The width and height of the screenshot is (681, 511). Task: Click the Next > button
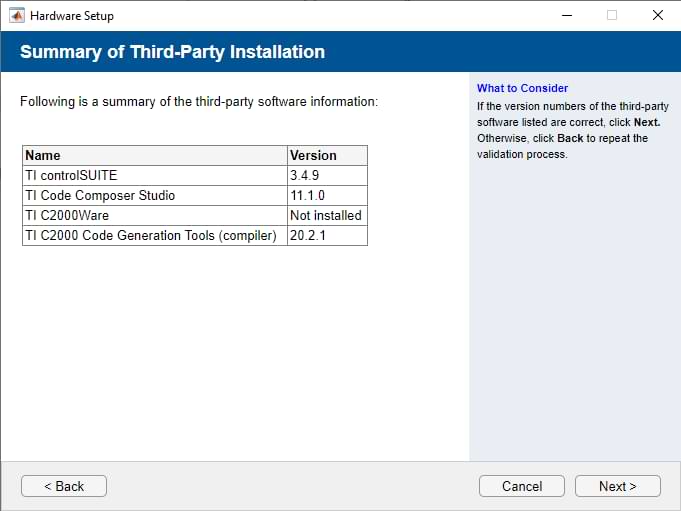click(618, 486)
